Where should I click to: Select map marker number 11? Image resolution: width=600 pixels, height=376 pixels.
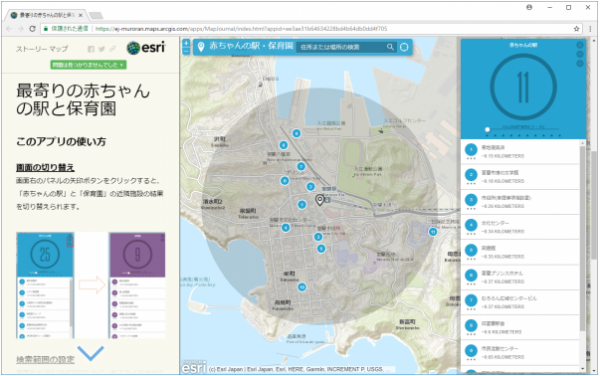point(433,232)
